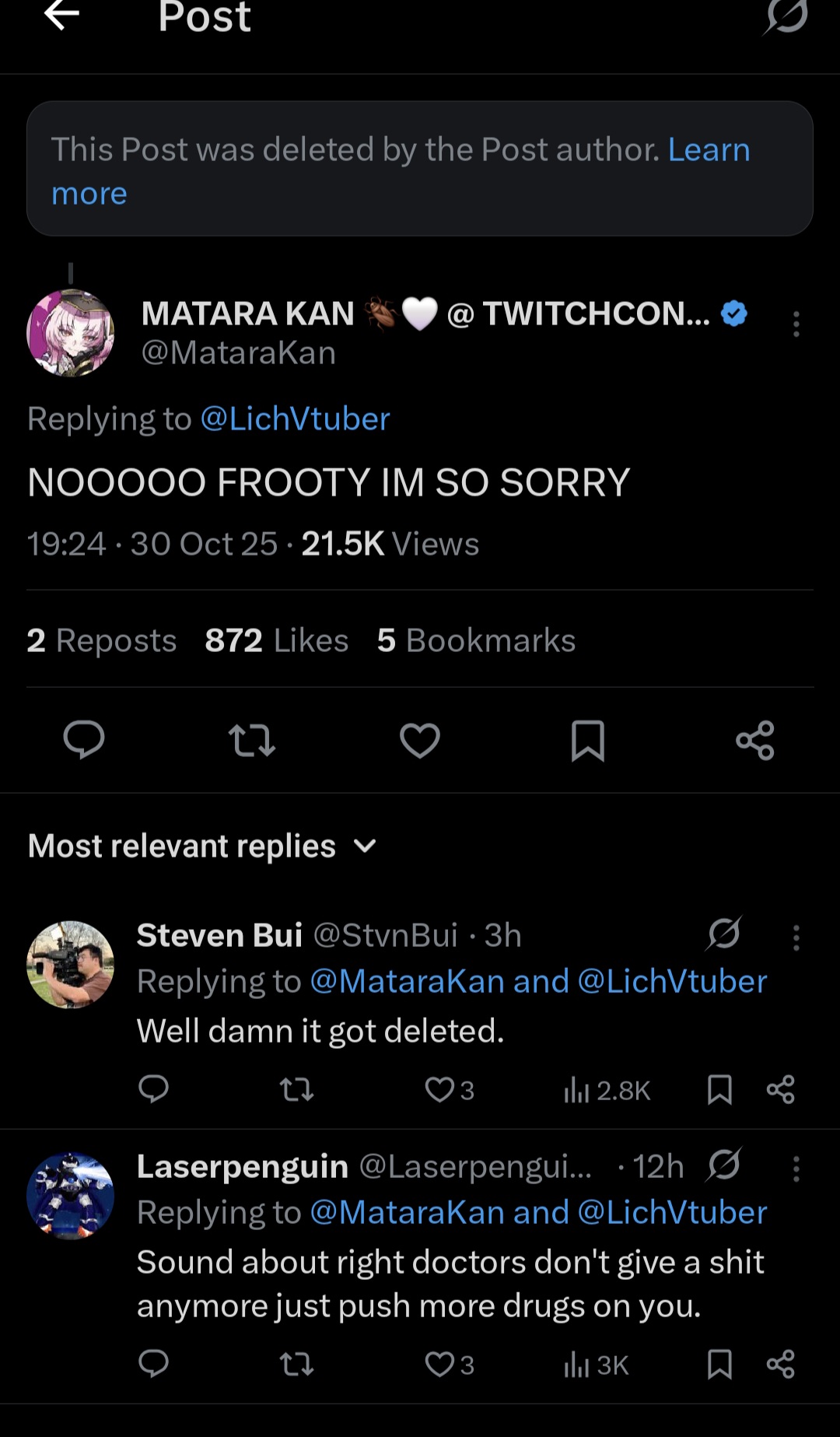Open Grok icon in top bar

[786, 16]
